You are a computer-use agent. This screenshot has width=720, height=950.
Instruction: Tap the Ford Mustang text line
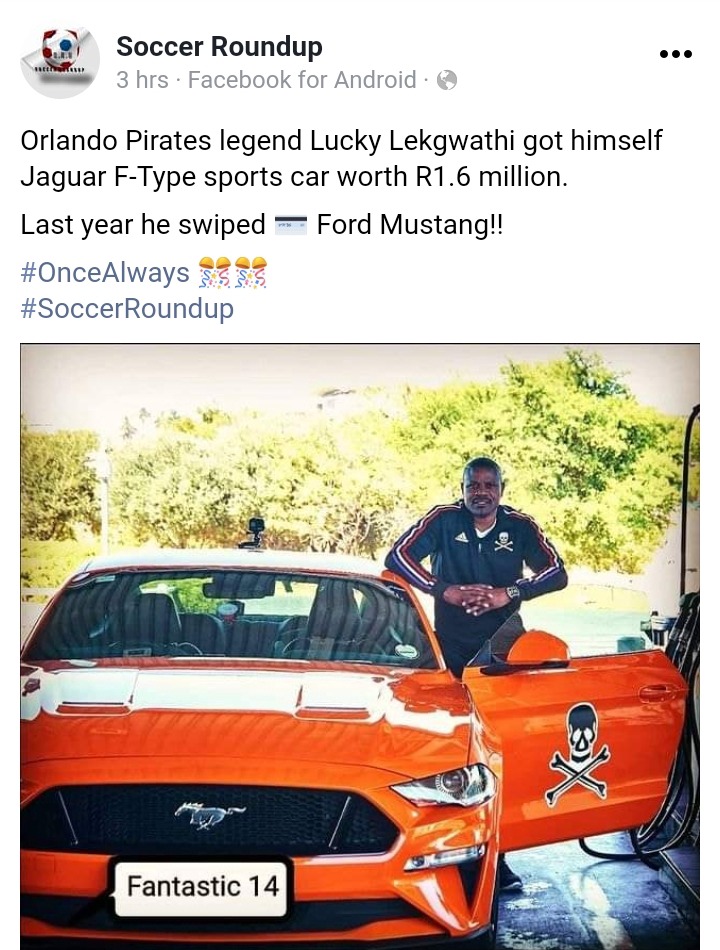[262, 225]
